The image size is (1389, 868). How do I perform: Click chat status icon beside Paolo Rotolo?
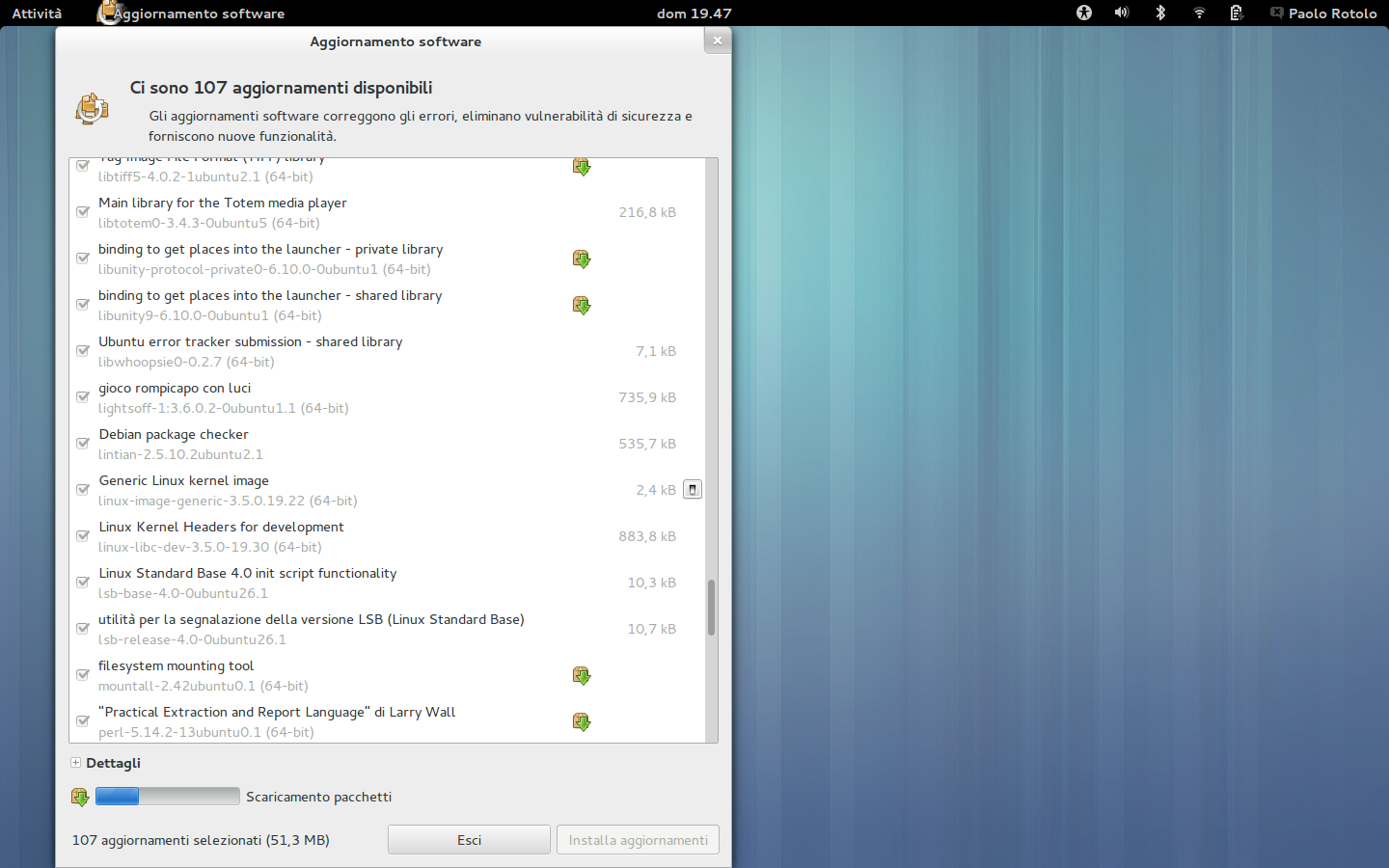(x=1277, y=13)
